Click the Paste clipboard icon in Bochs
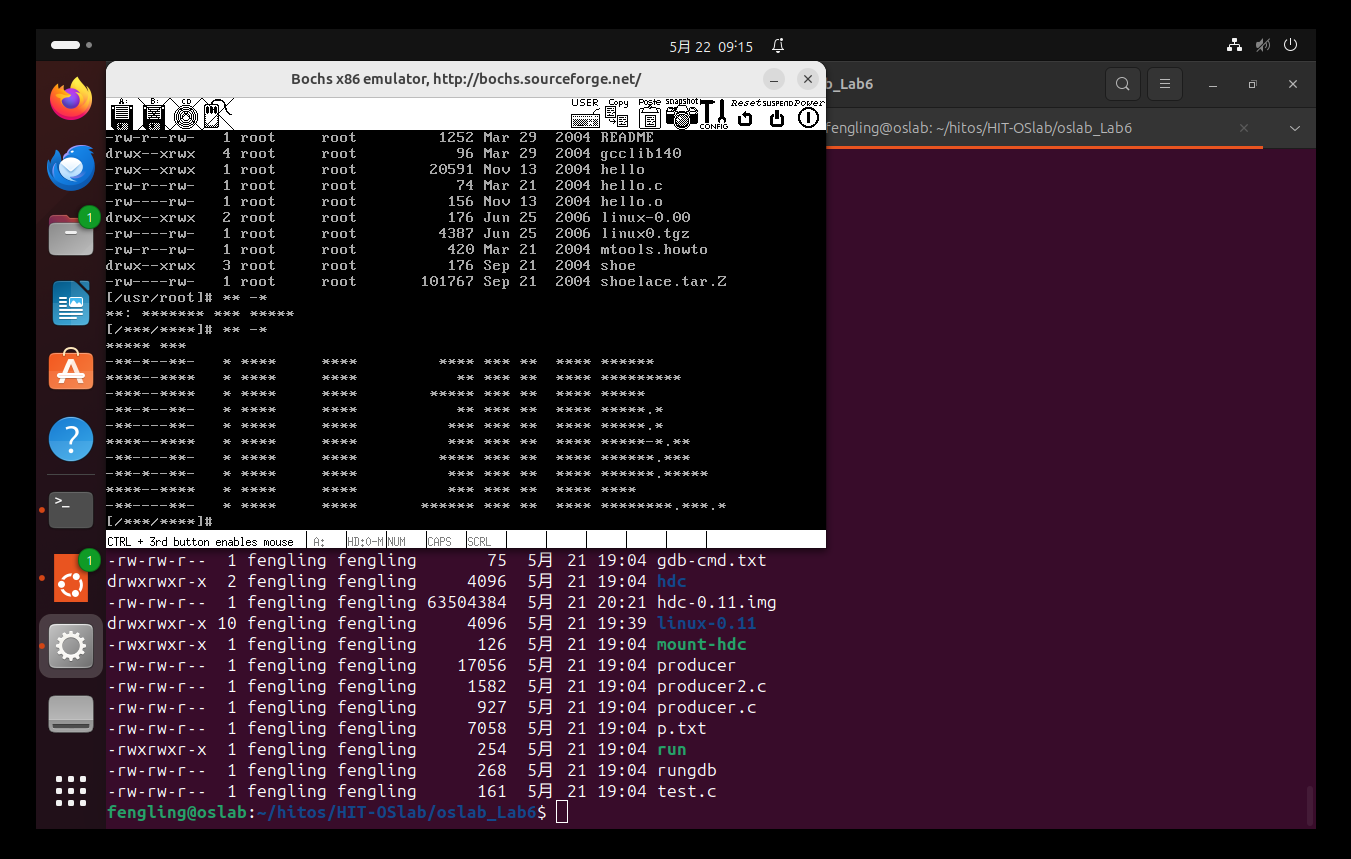Screen dimensions: 1351x859 tap(650, 115)
